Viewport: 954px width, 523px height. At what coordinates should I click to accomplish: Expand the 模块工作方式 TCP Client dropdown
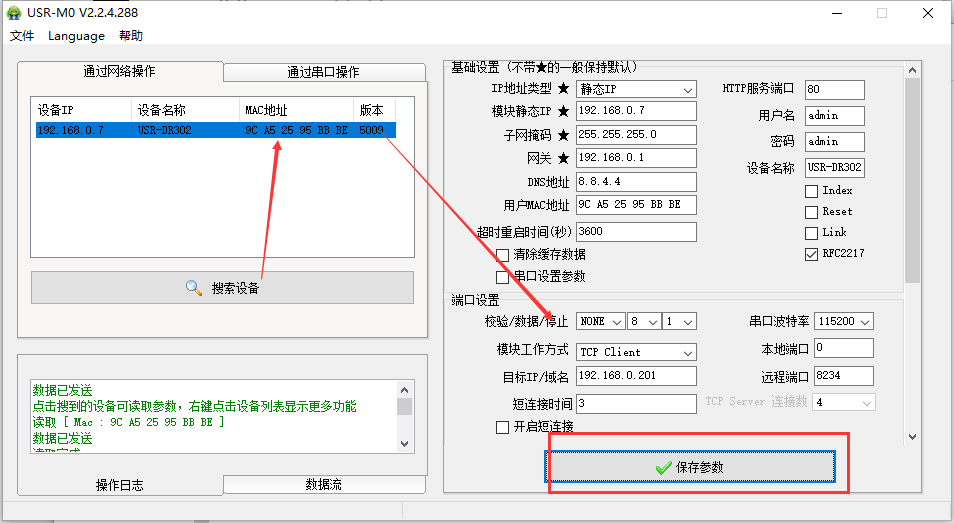(636, 352)
